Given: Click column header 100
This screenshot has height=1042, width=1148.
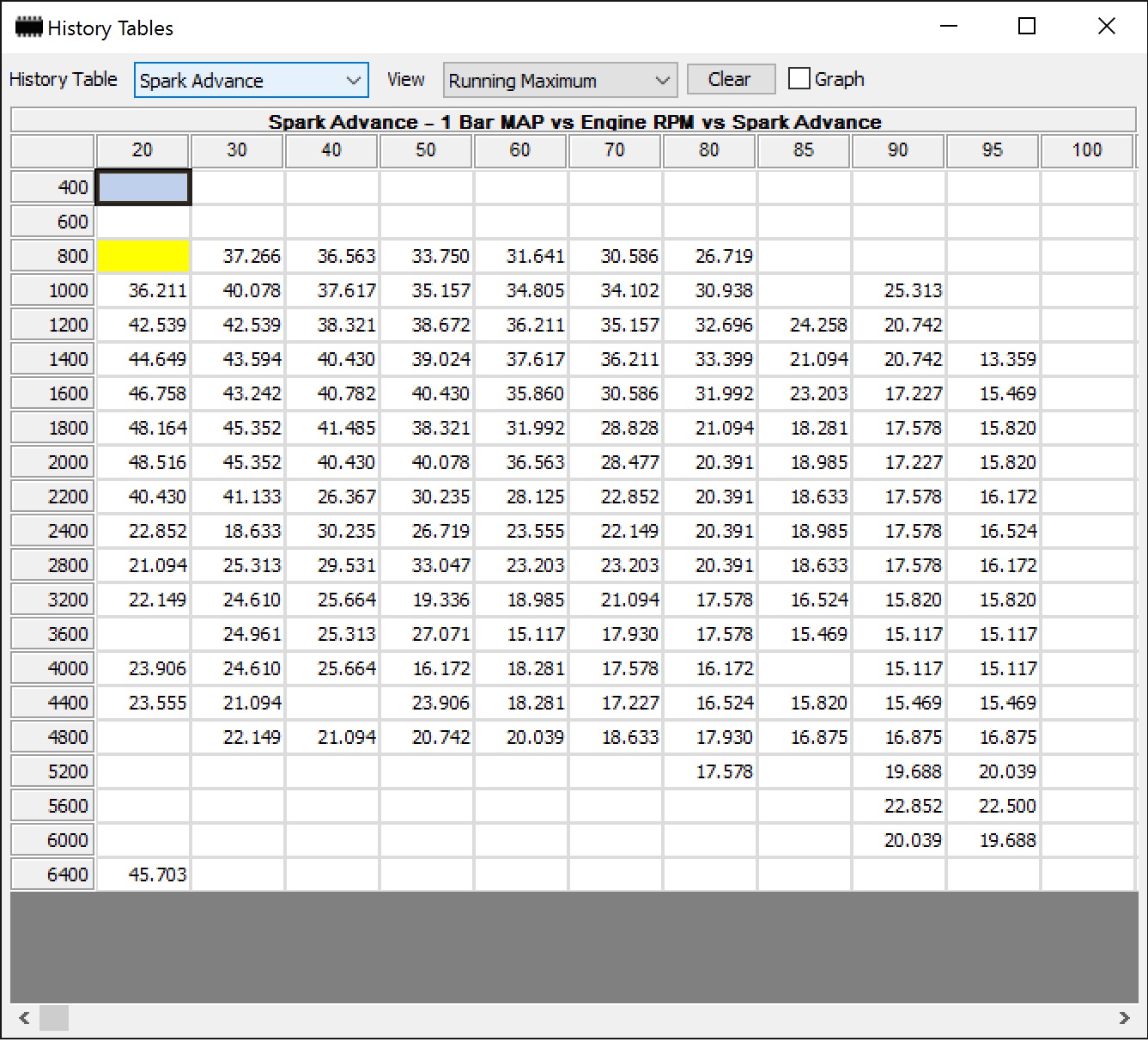Looking at the screenshot, I should click(1087, 150).
